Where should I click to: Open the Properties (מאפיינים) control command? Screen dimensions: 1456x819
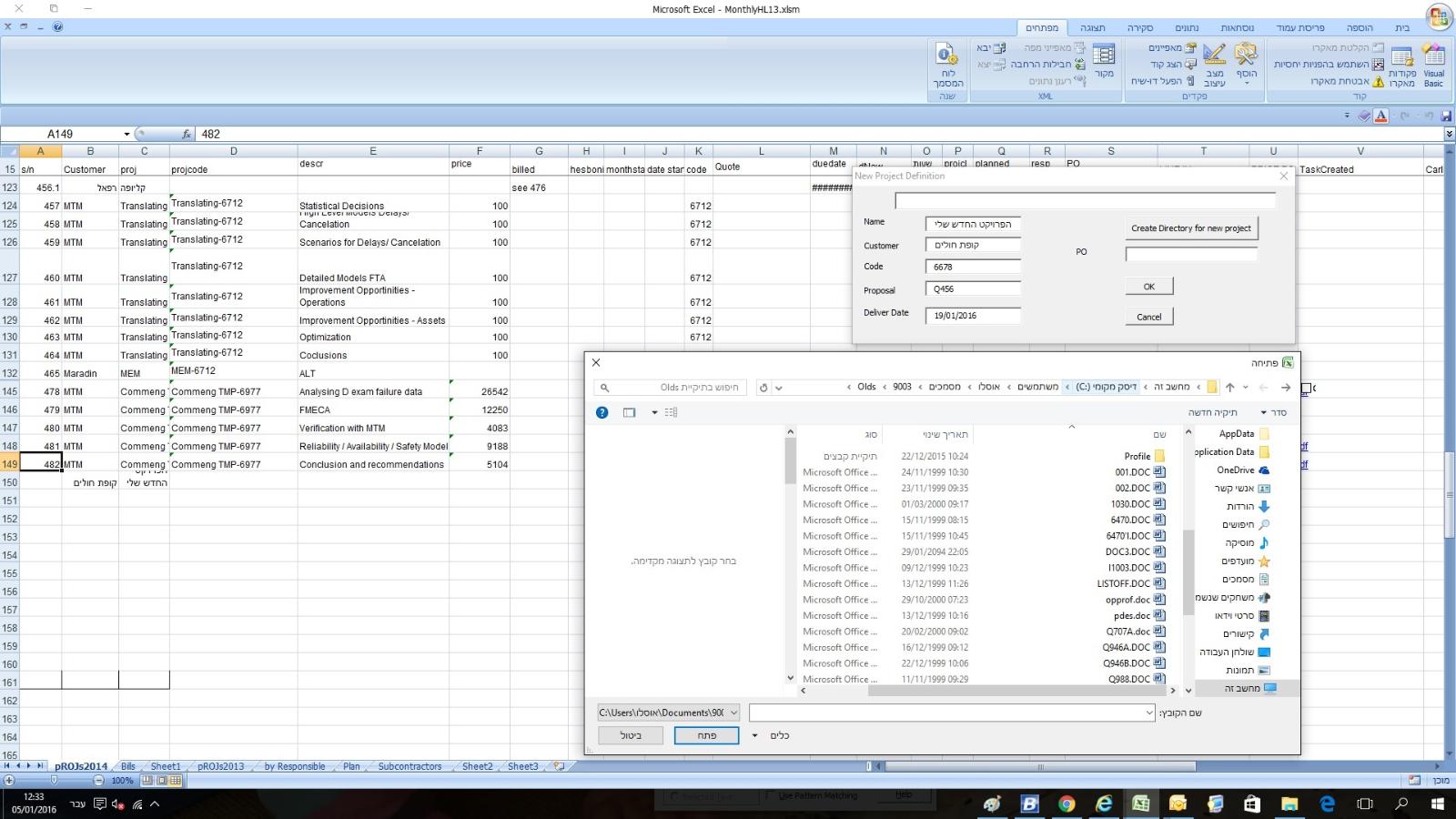(1172, 47)
